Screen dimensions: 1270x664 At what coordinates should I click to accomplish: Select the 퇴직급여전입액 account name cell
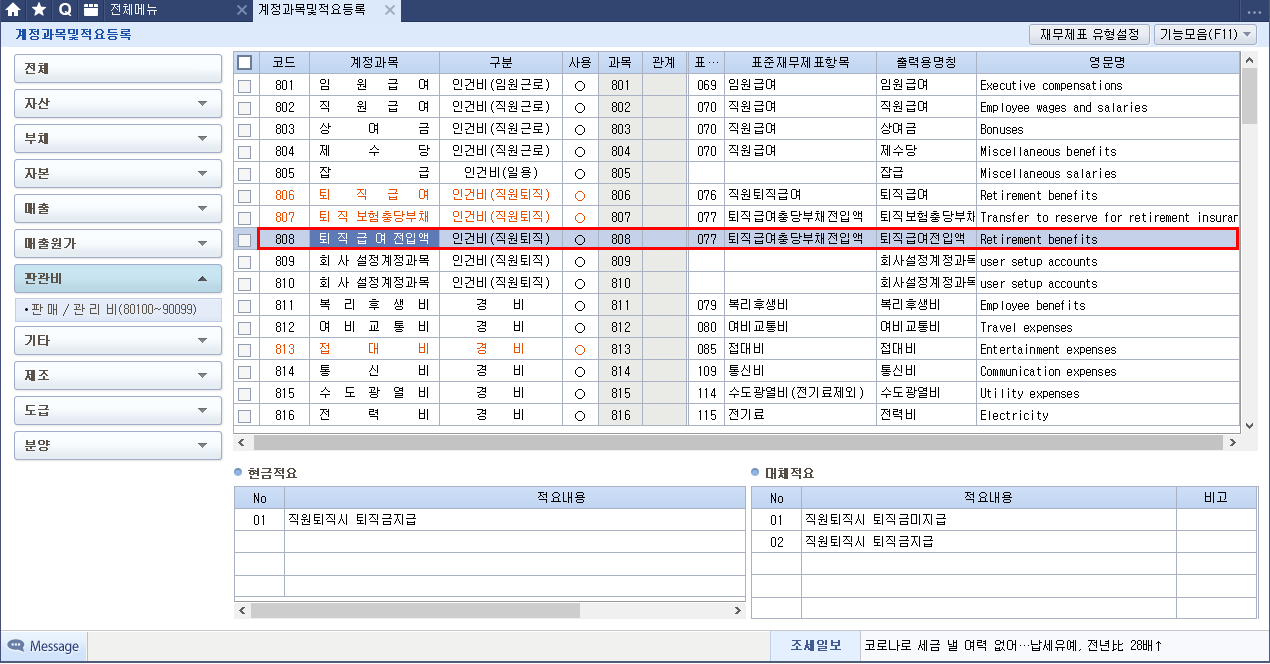374,239
